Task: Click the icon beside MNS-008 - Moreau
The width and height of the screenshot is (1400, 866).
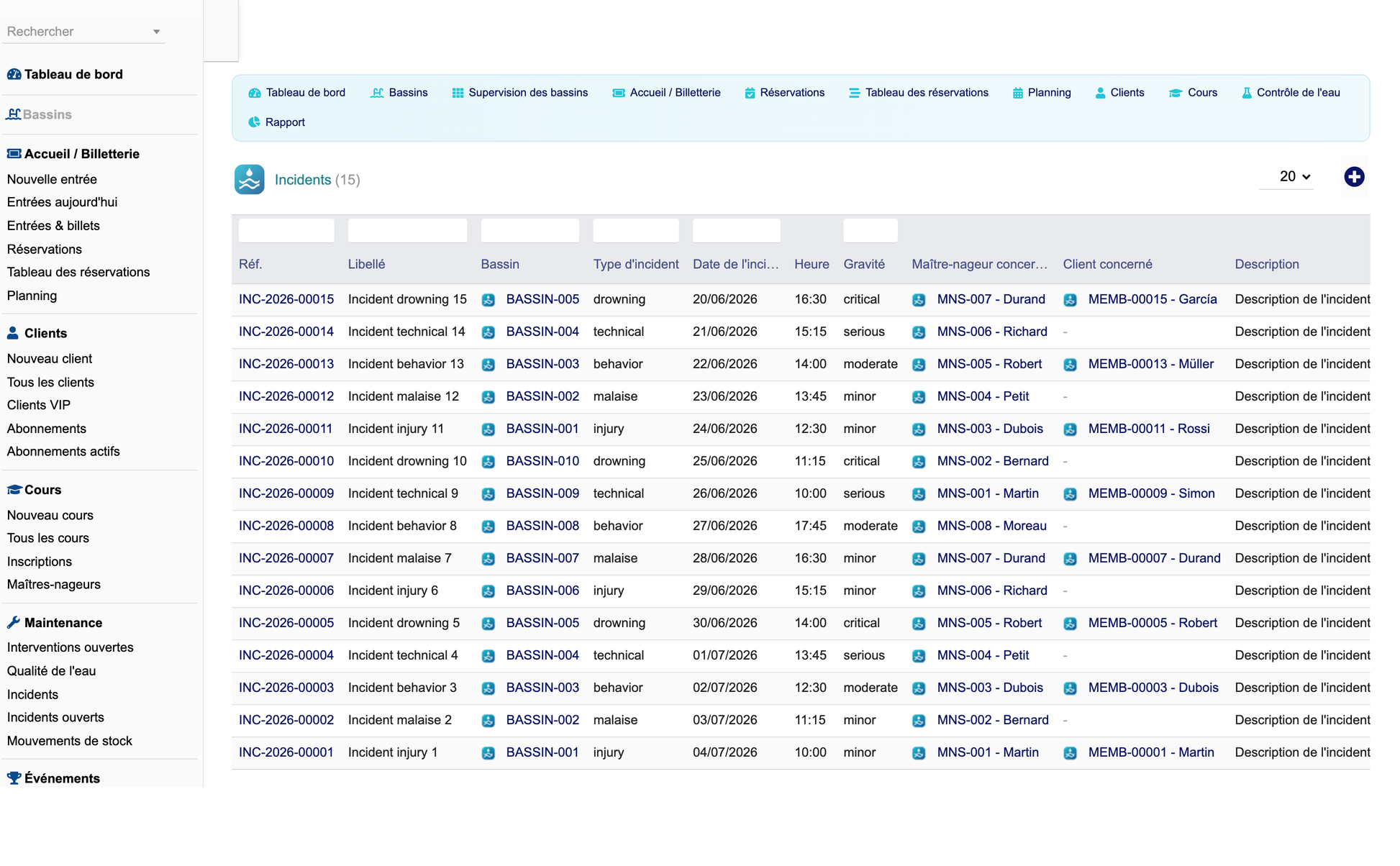Action: click(x=919, y=527)
